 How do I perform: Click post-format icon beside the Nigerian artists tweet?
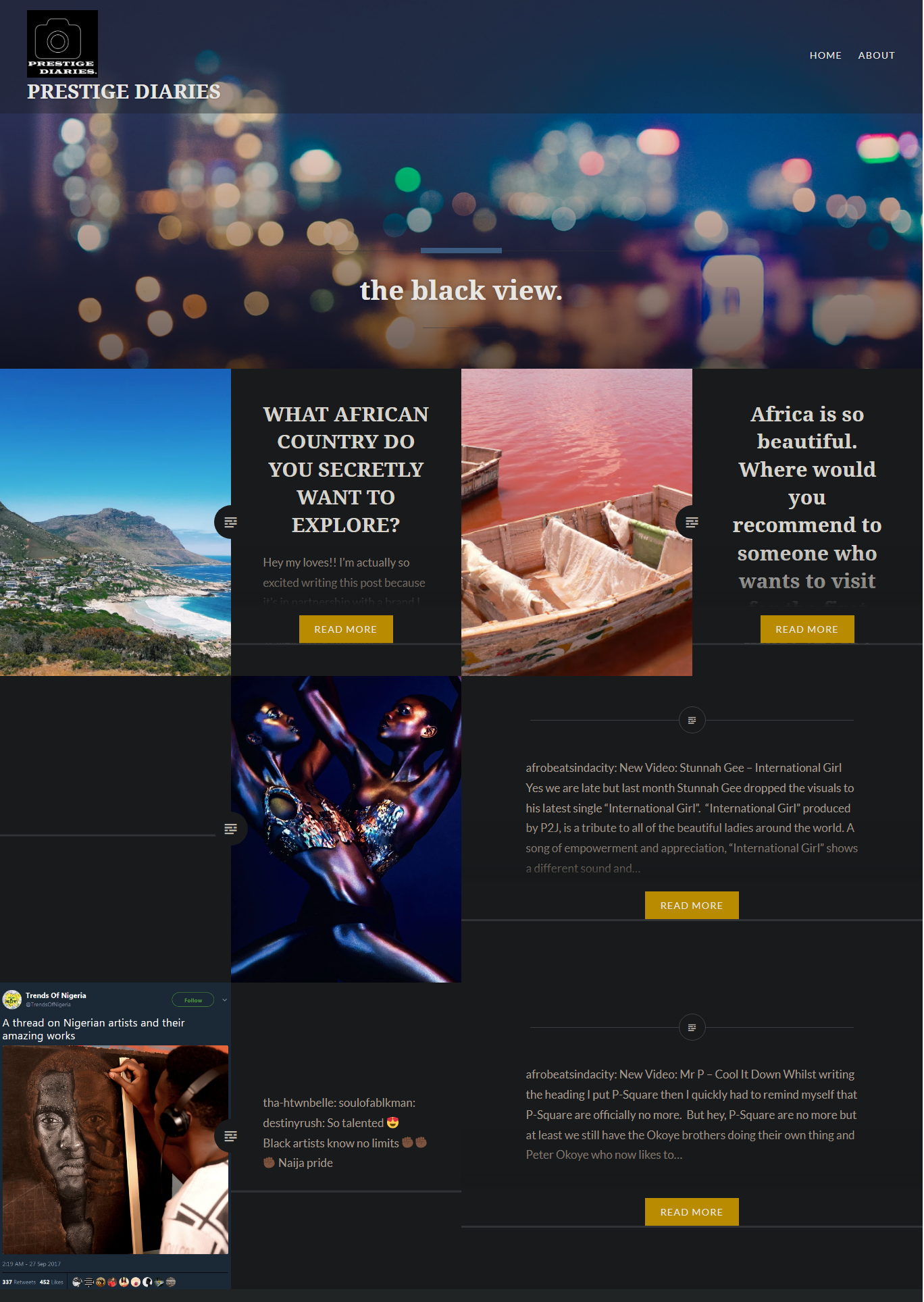point(230,1136)
